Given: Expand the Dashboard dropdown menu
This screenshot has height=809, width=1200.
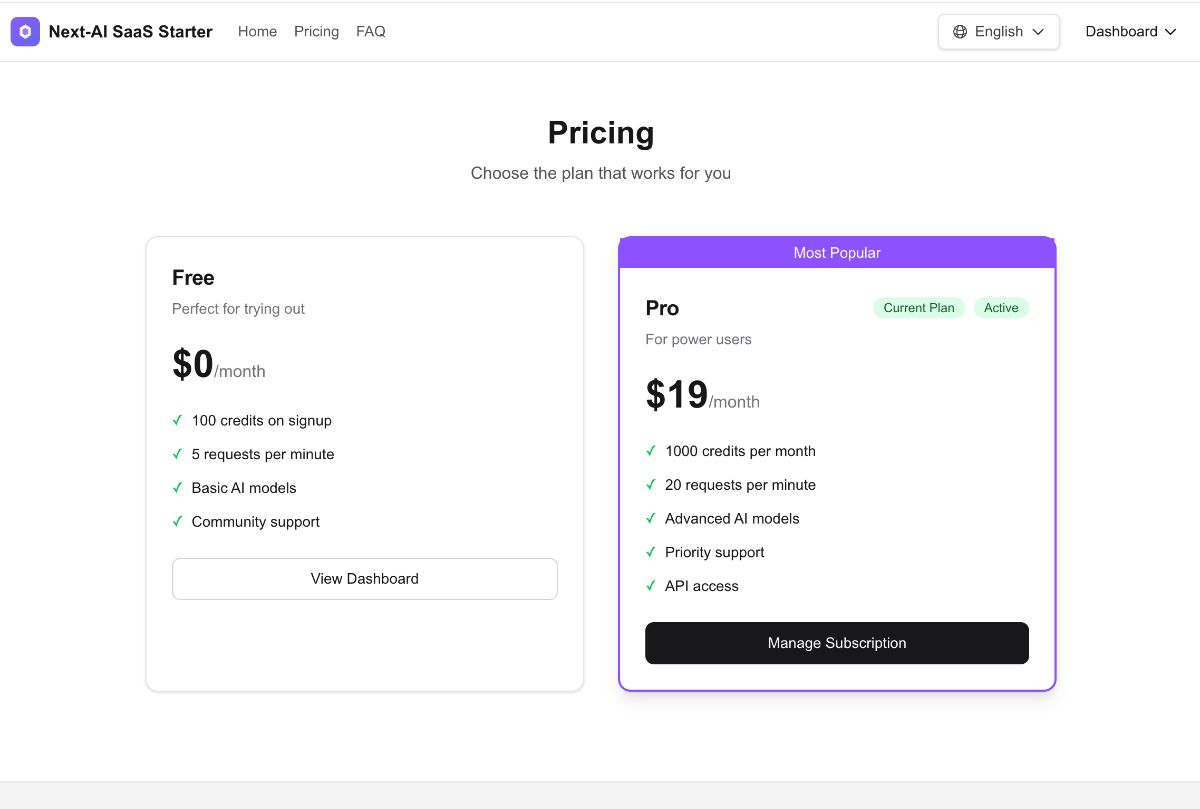Looking at the screenshot, I should pyautogui.click(x=1131, y=31).
